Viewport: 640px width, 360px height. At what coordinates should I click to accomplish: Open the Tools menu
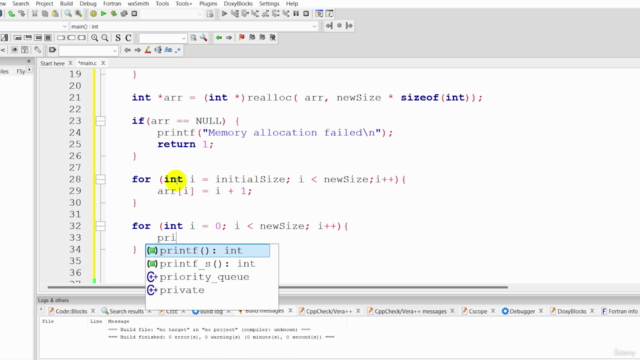point(162,4)
